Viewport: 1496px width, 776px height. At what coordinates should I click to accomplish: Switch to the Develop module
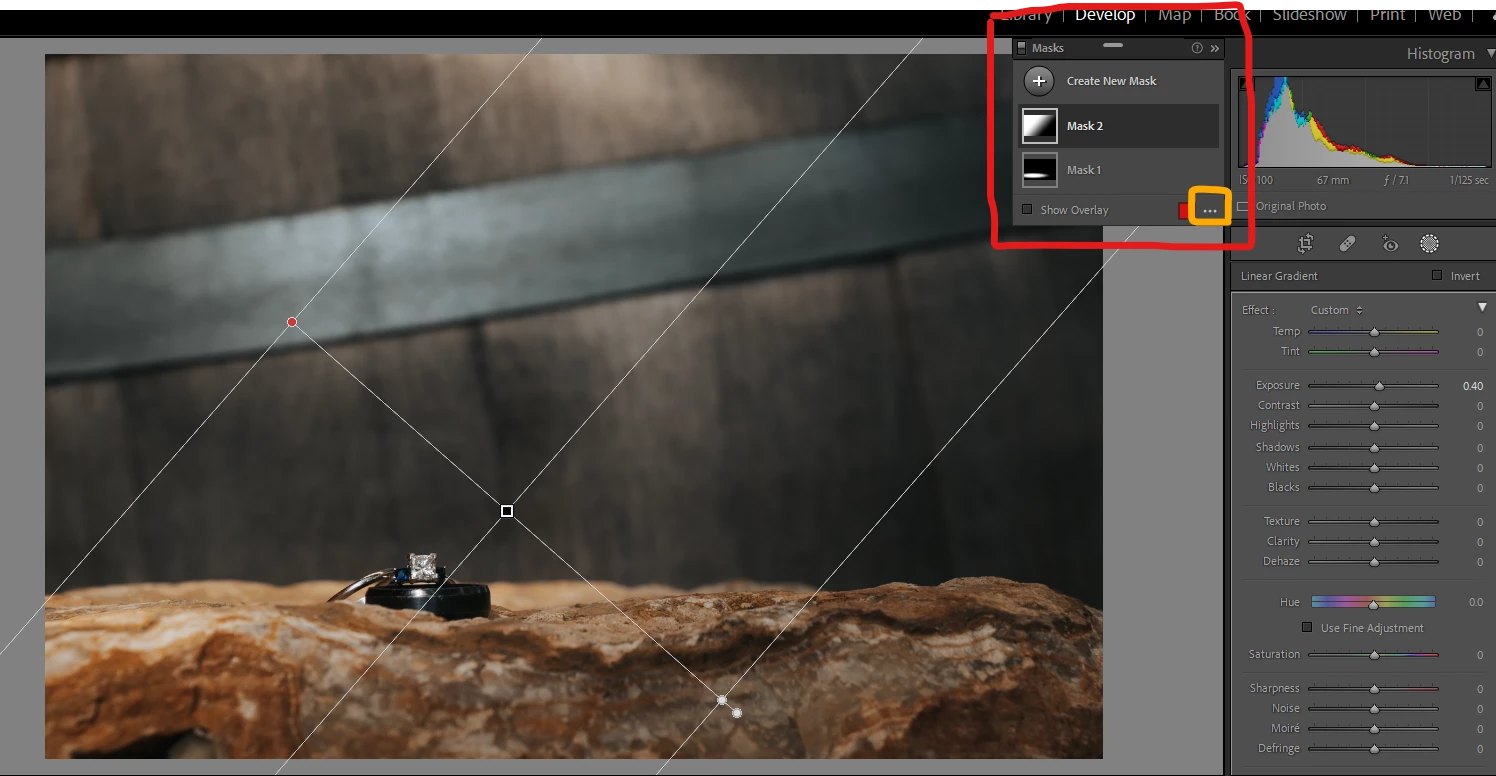tap(1105, 15)
